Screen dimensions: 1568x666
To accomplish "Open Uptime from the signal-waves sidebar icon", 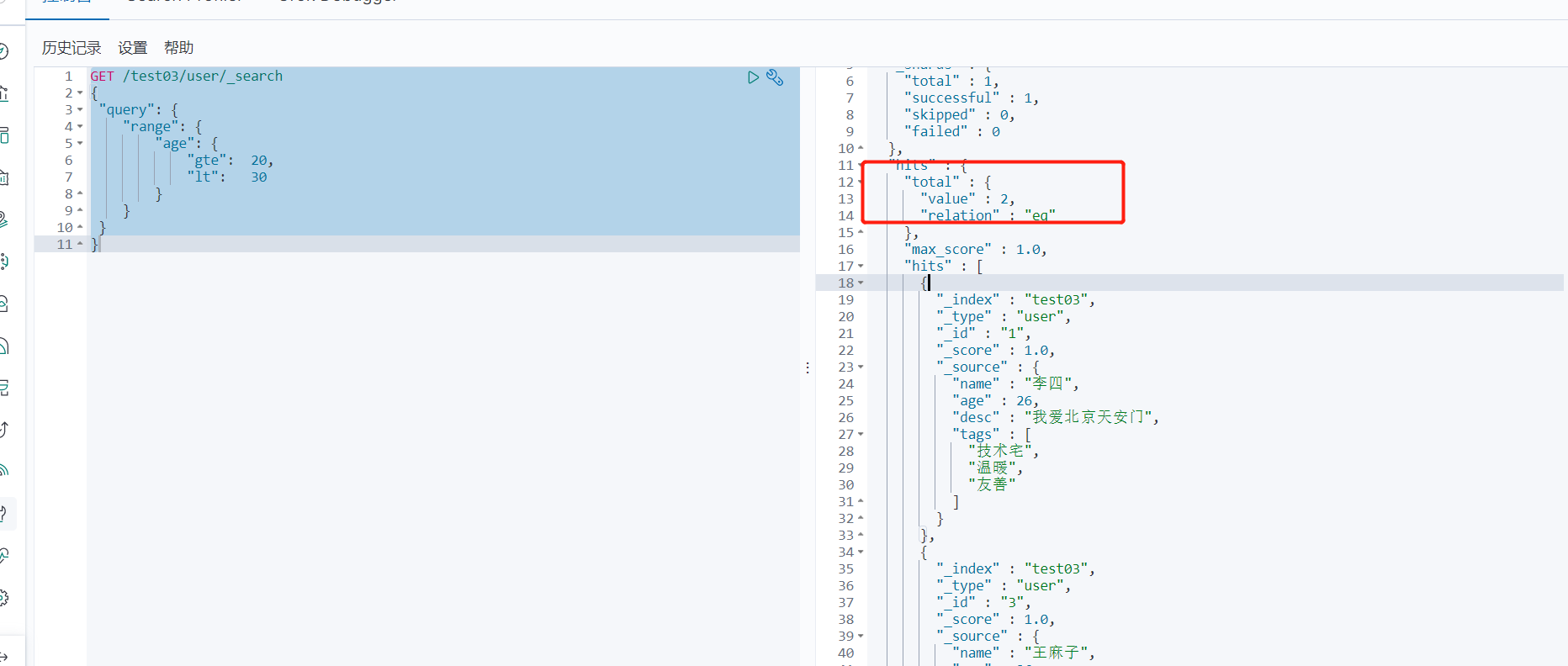I will 3,471.
